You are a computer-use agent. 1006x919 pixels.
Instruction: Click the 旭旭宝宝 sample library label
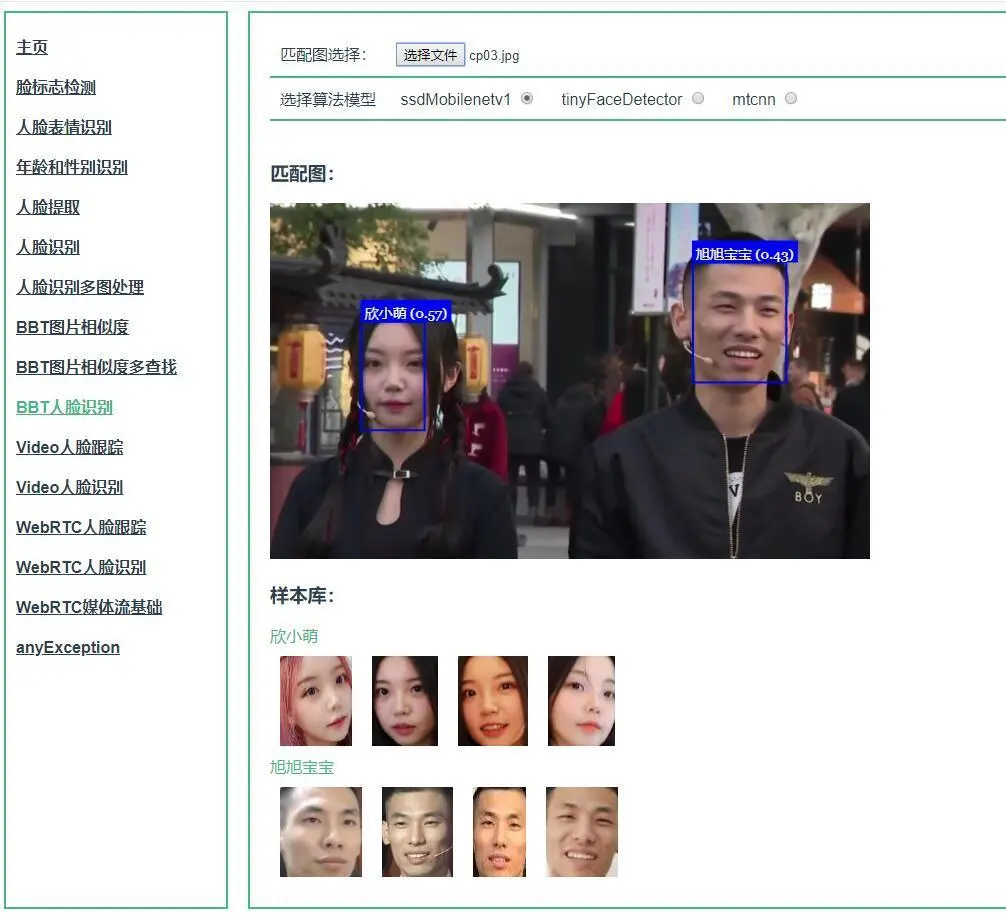pos(304,766)
